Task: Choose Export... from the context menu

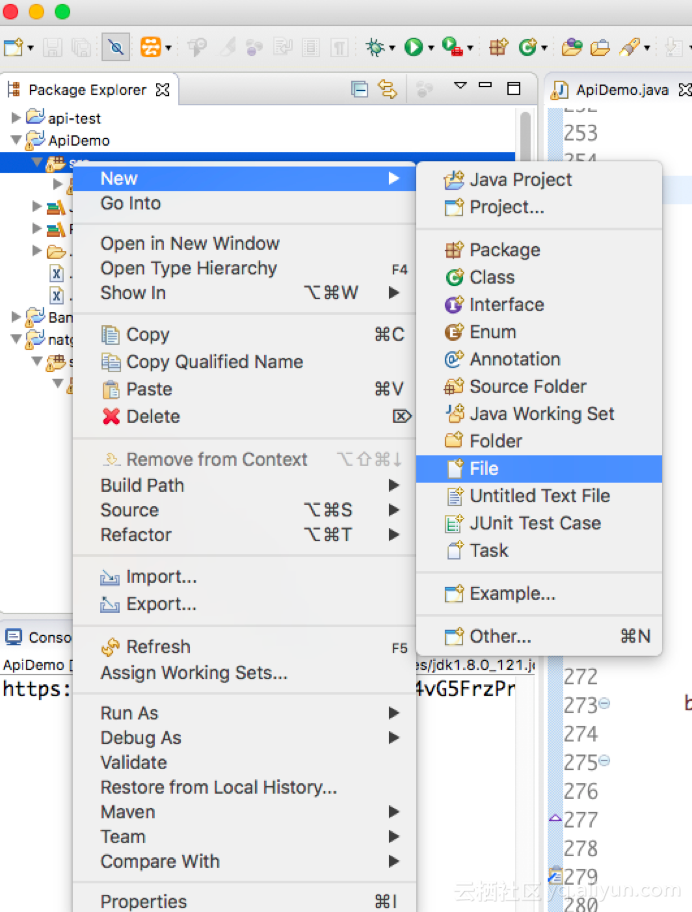Action: 244,604
